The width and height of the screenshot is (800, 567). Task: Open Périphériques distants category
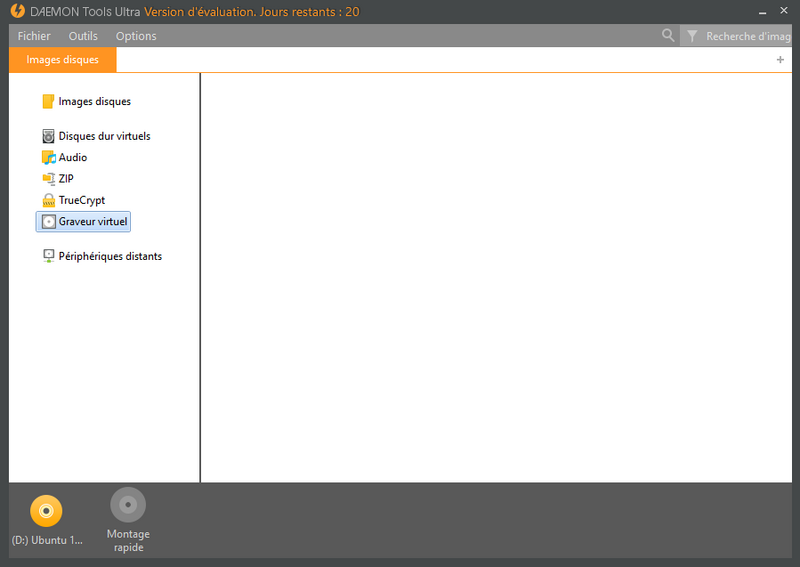pos(110,256)
